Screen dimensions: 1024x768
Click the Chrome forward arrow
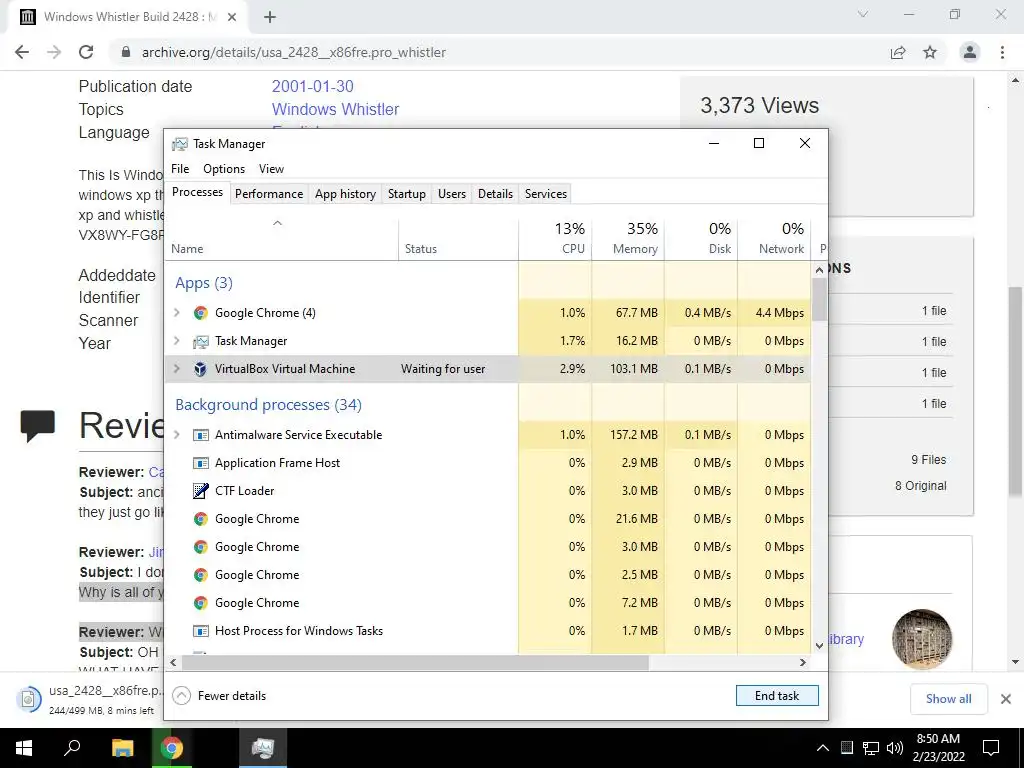[54, 52]
